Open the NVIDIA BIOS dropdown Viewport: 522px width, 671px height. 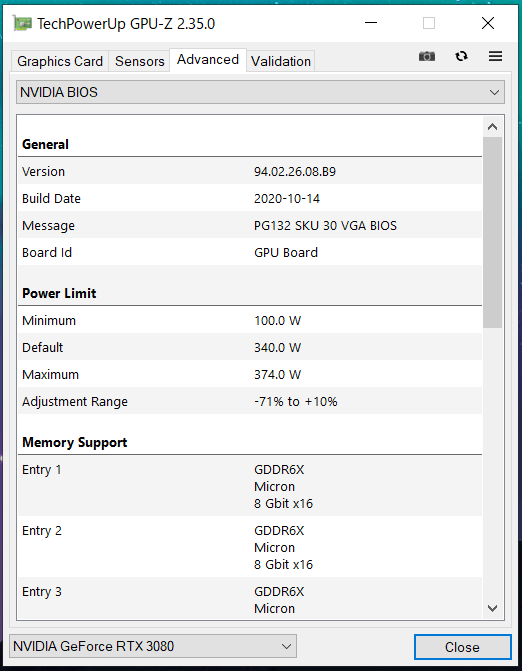(x=260, y=92)
